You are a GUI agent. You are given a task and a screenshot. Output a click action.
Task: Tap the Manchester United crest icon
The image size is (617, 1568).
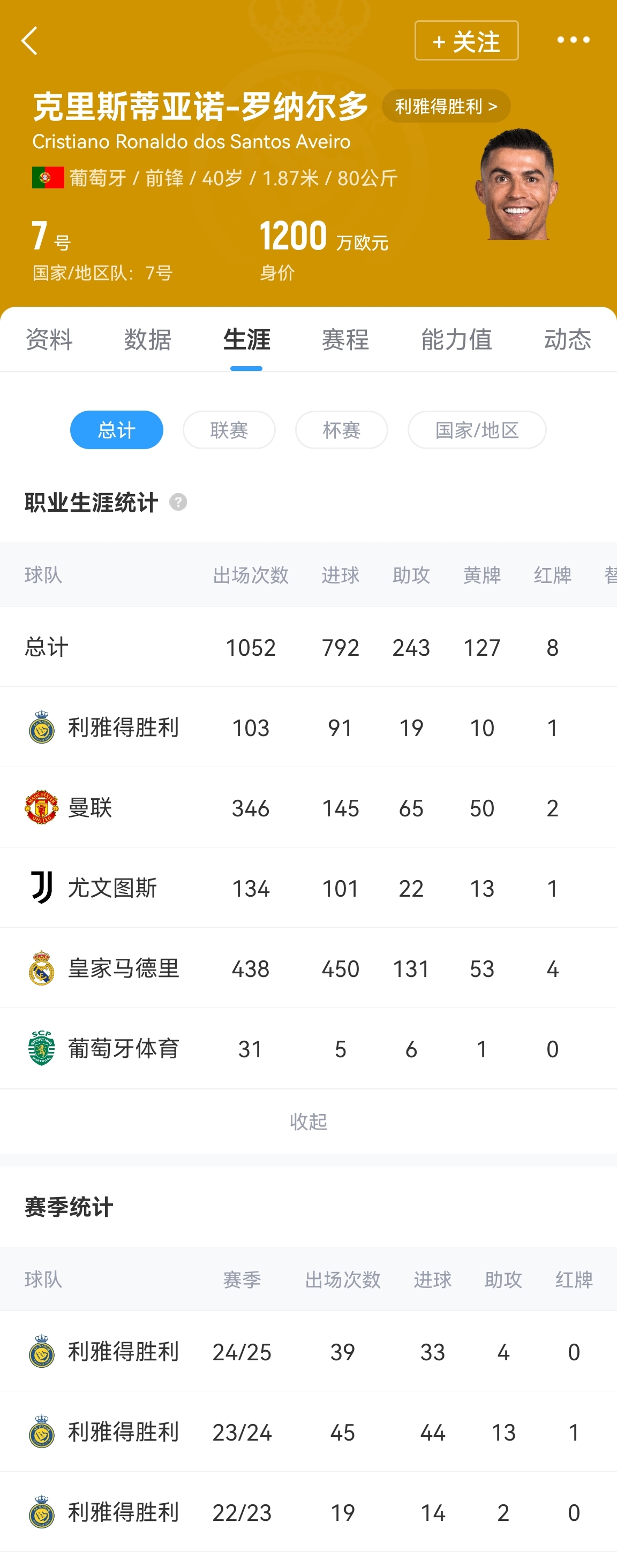point(41,808)
